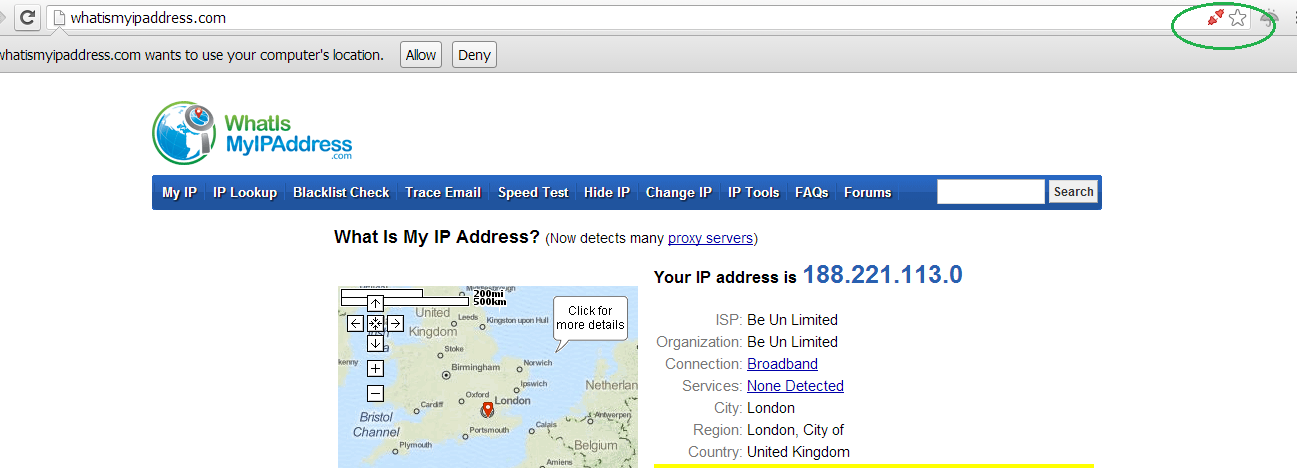Click the Country value 'United Kingdom'
1297x468 pixels.
point(798,452)
